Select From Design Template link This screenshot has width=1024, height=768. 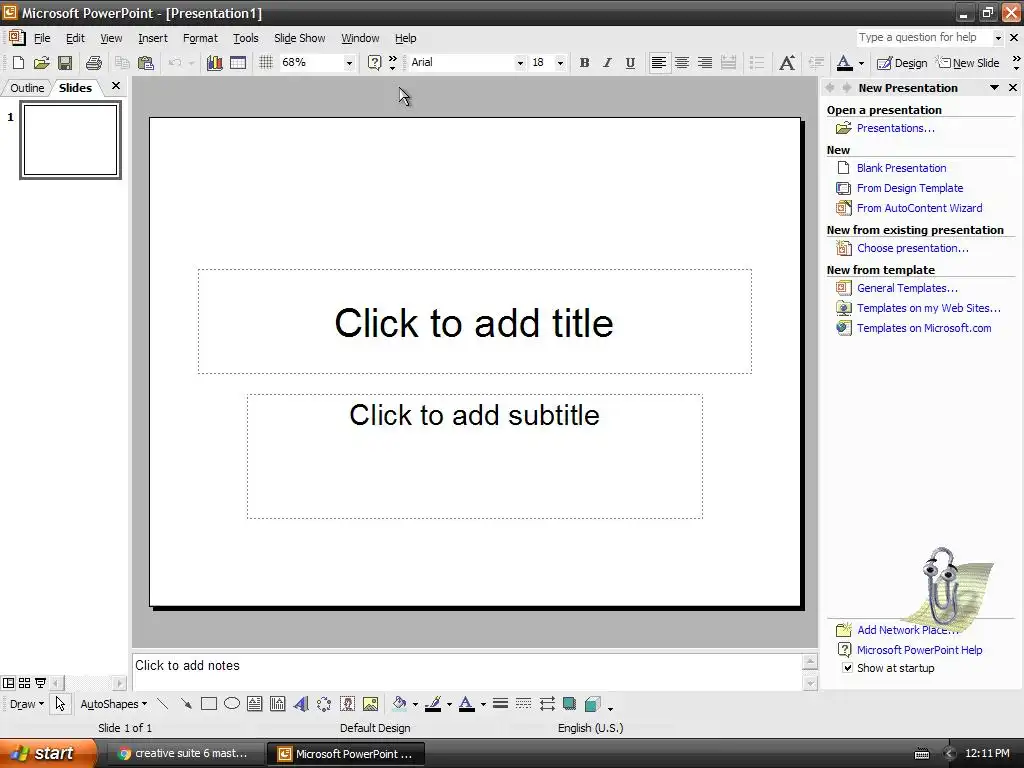910,188
